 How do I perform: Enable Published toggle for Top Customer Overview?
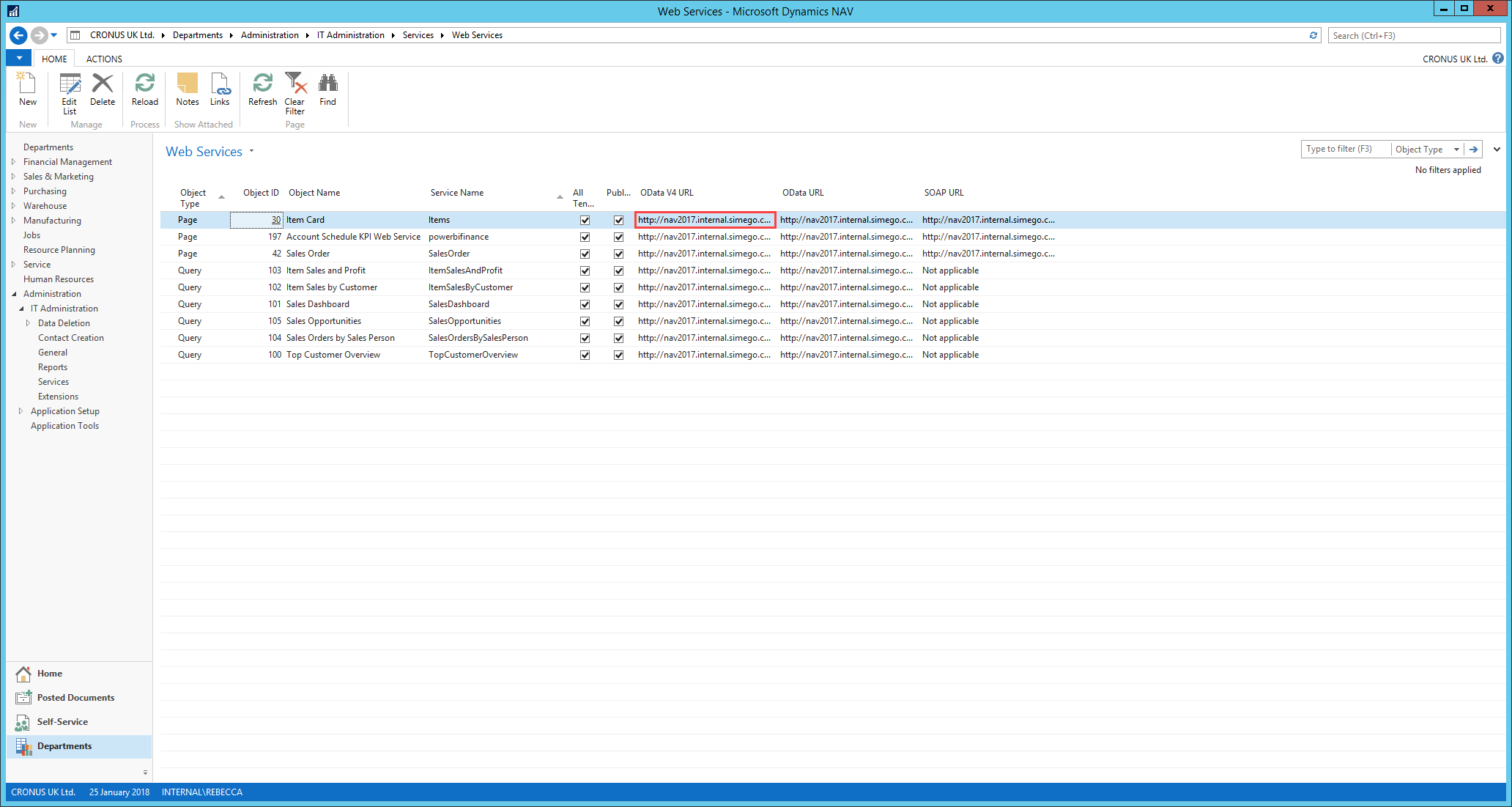click(617, 354)
